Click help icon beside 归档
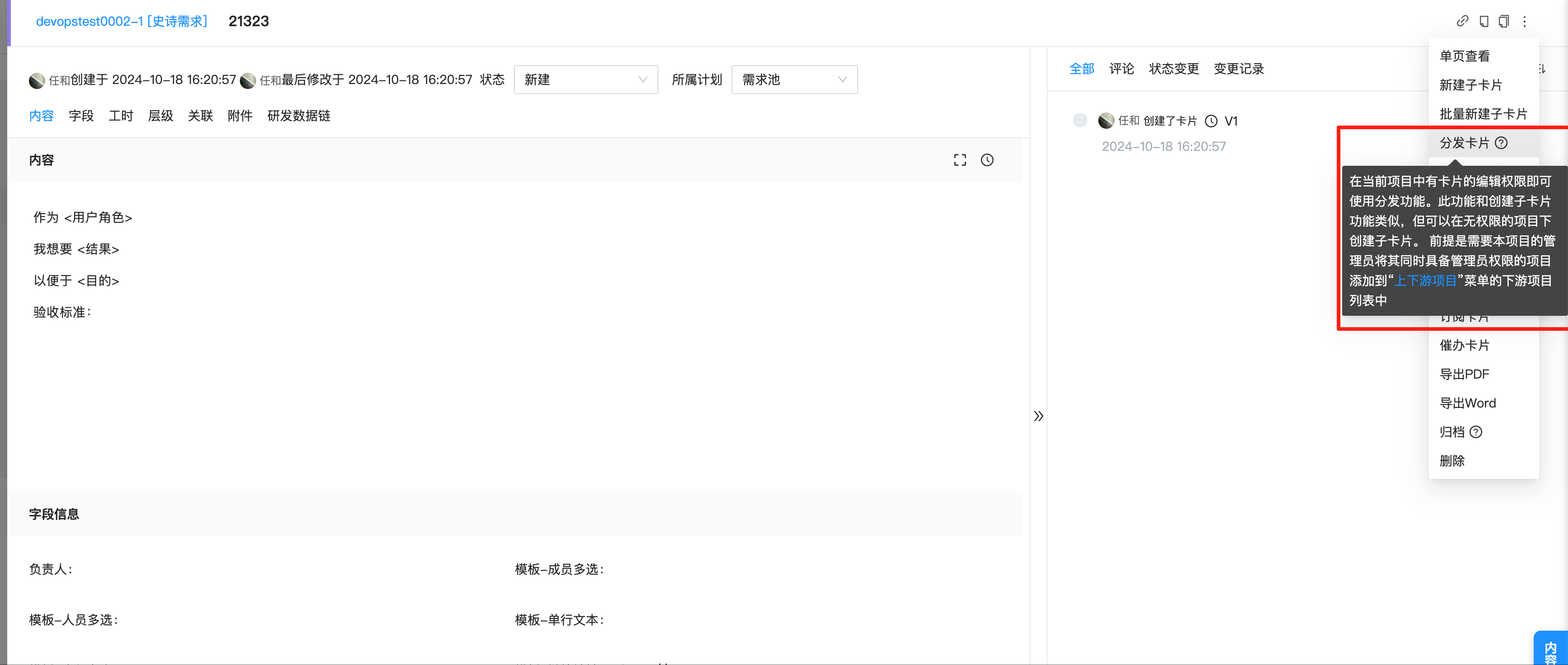This screenshot has width=1568, height=665. coord(1476,432)
